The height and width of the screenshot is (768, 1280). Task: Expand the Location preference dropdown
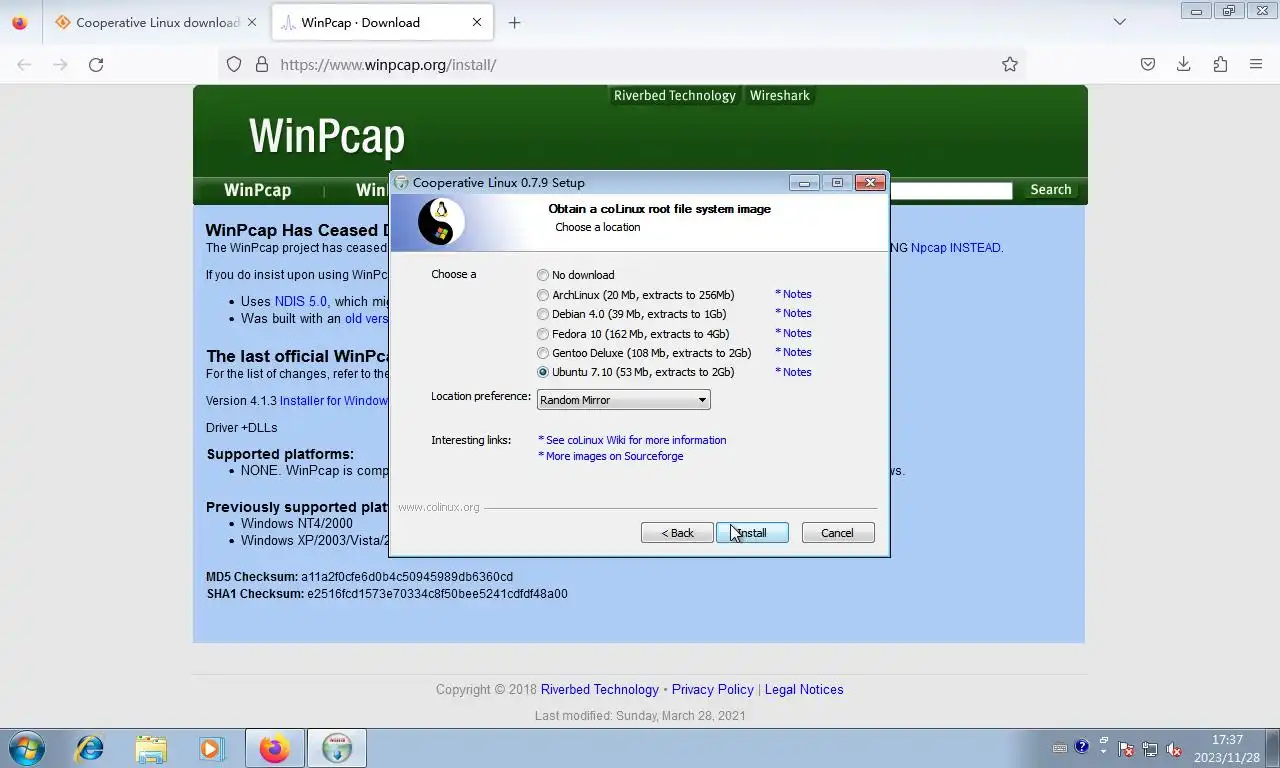[x=624, y=400]
